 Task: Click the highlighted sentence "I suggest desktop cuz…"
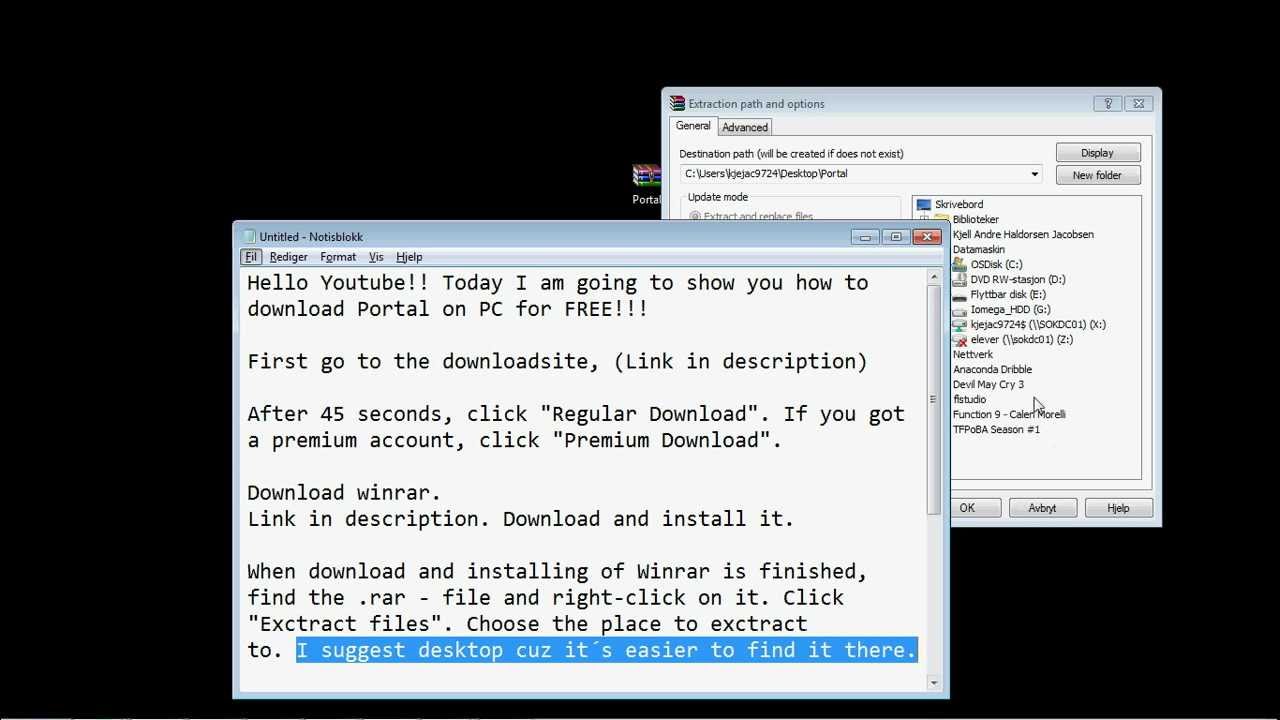coord(606,650)
